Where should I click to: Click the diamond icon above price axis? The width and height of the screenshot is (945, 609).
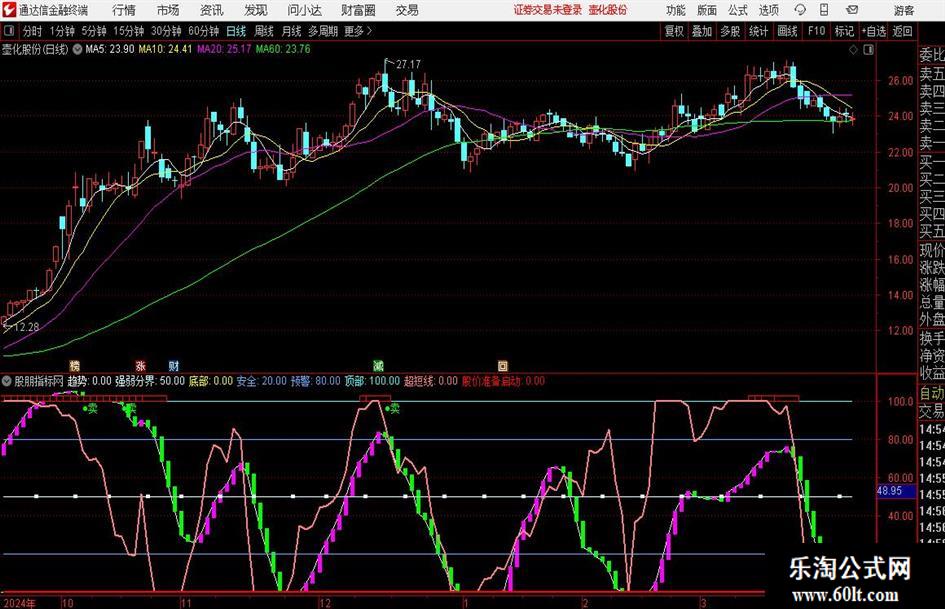point(853,50)
